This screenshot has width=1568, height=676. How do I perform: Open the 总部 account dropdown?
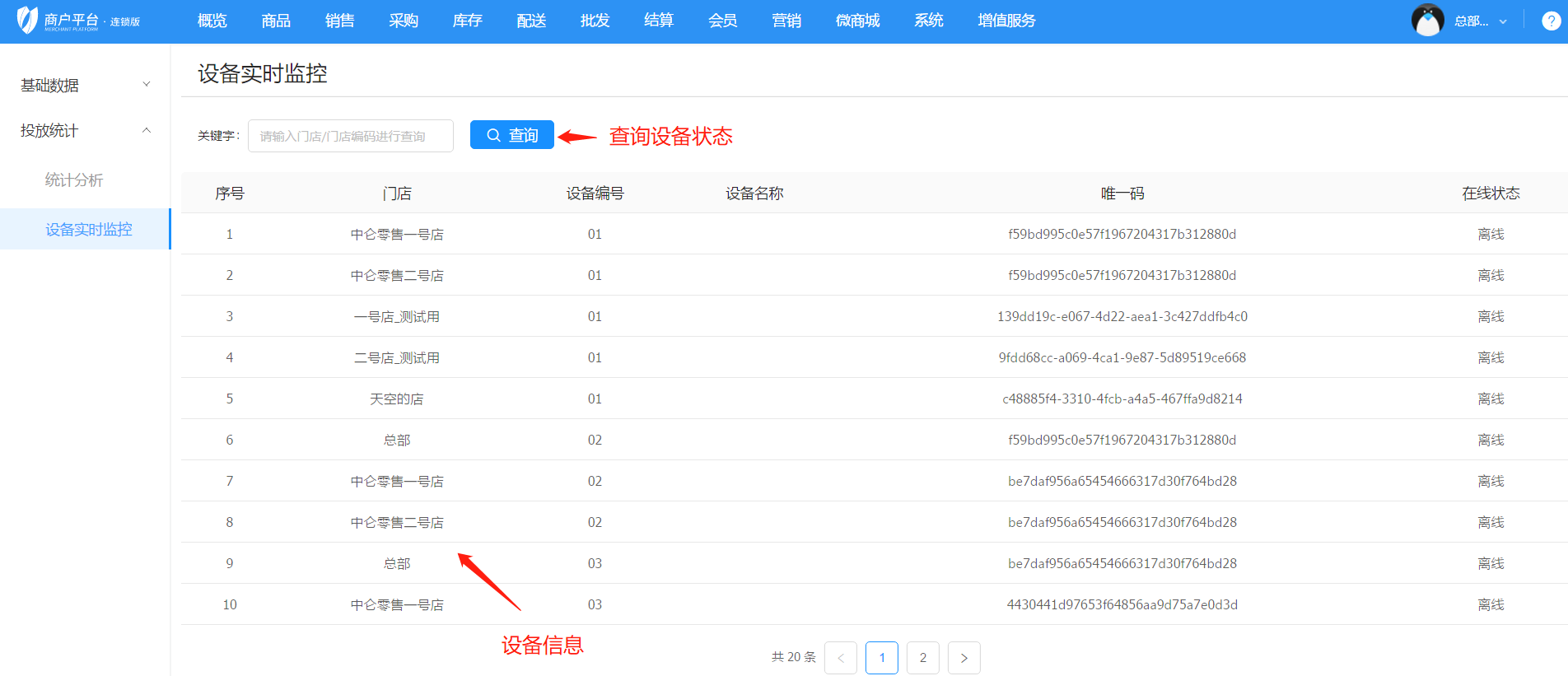(x=1480, y=21)
